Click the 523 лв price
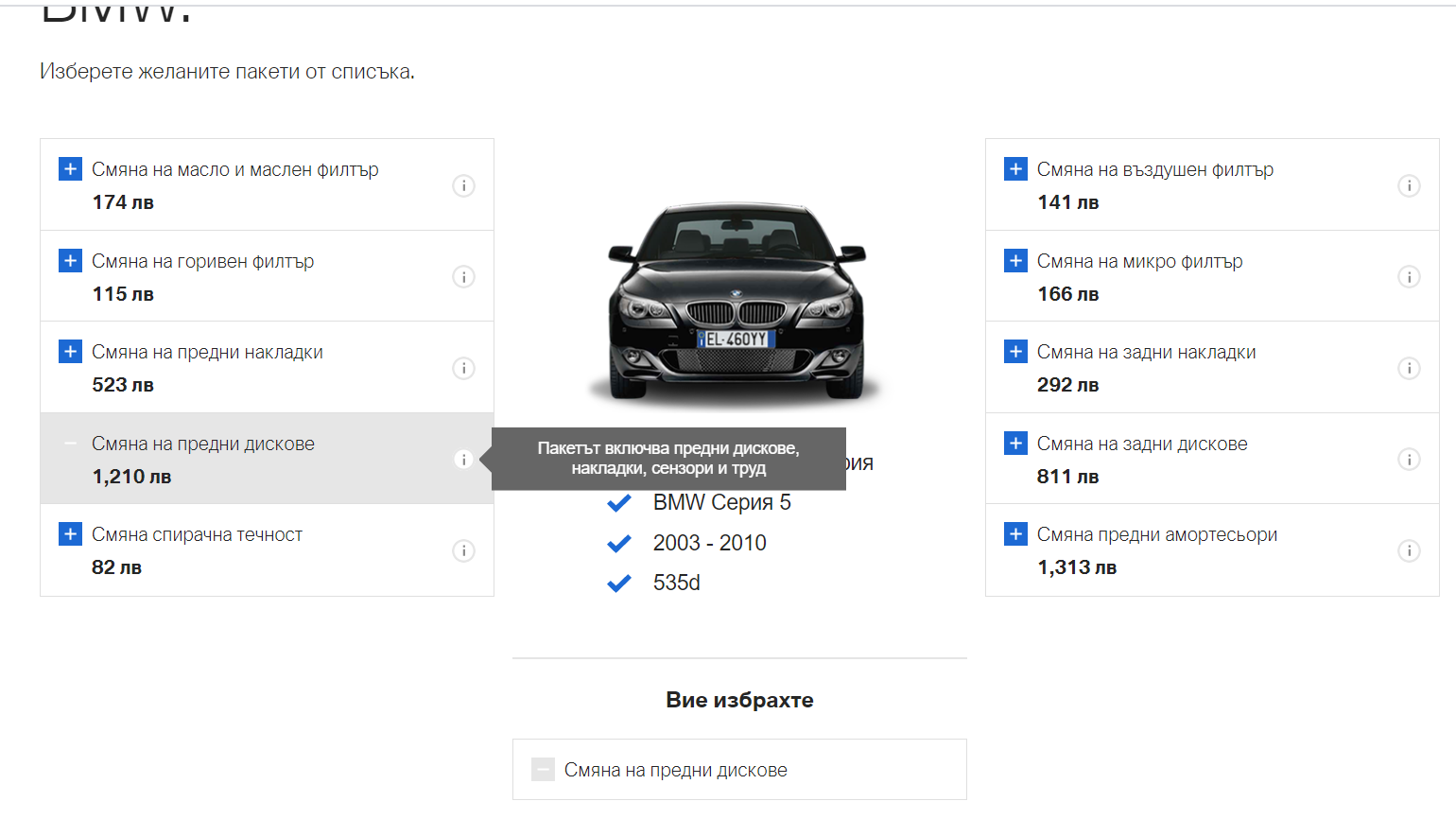Viewport: 1456px width, 819px height. click(x=123, y=385)
